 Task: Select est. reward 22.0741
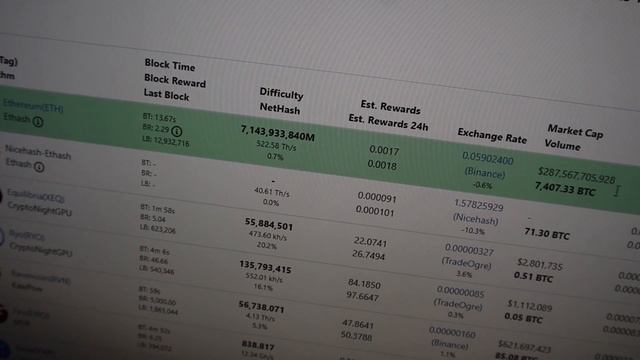click(x=370, y=242)
